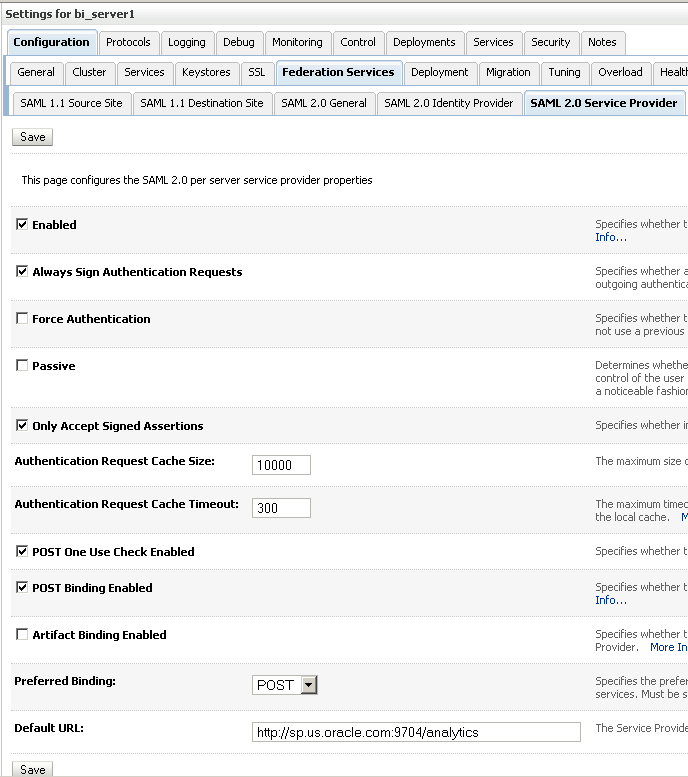Open the Migration sub-tab
Screen dimensions: 688x777
[508, 72]
